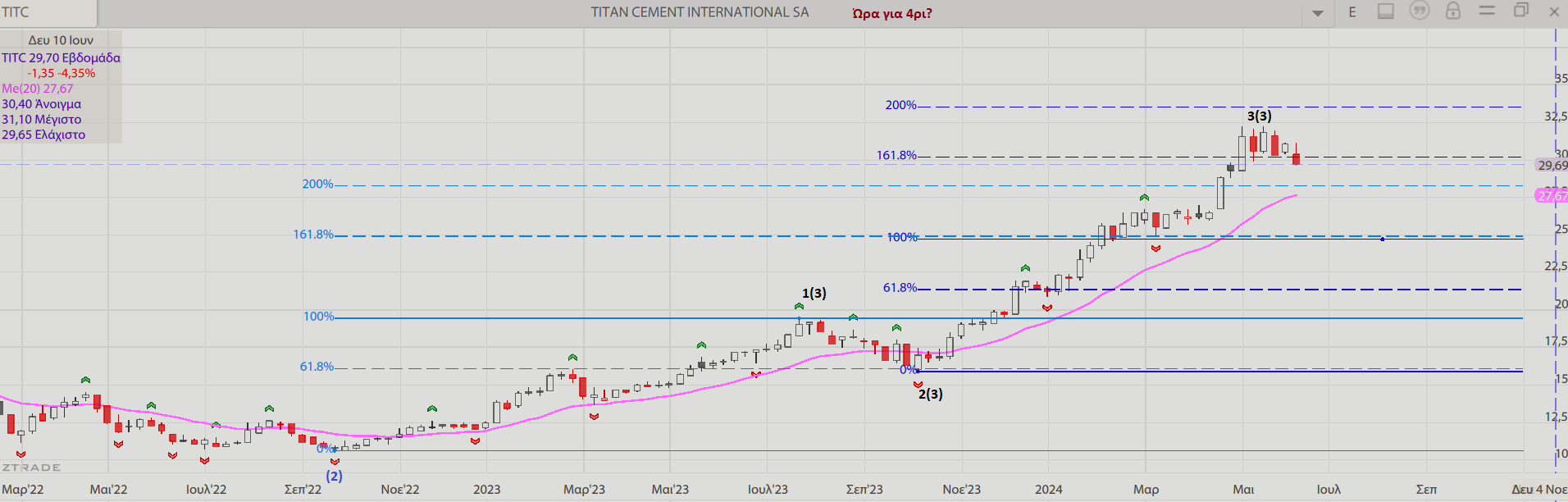Click the 32,5 price axis label

(x=1556, y=116)
